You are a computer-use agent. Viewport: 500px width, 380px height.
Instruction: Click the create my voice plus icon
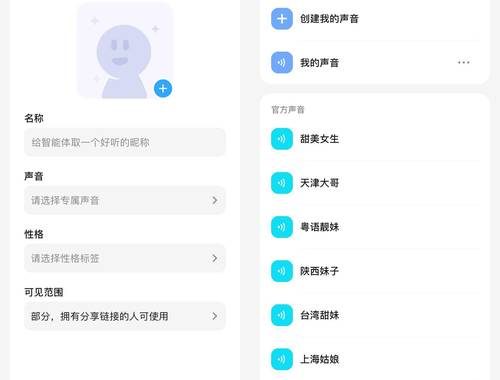click(282, 19)
